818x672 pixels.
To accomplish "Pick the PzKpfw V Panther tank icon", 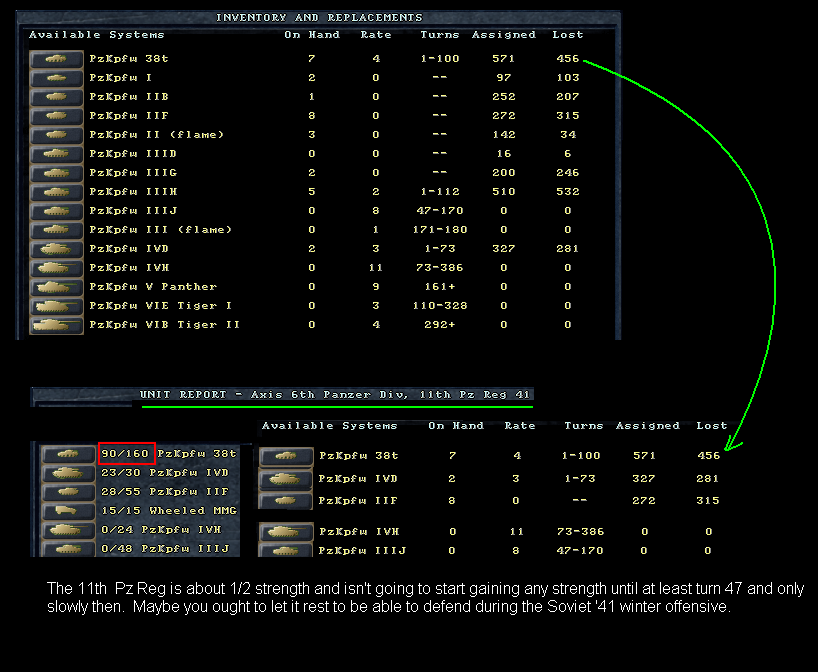I will tap(56, 287).
